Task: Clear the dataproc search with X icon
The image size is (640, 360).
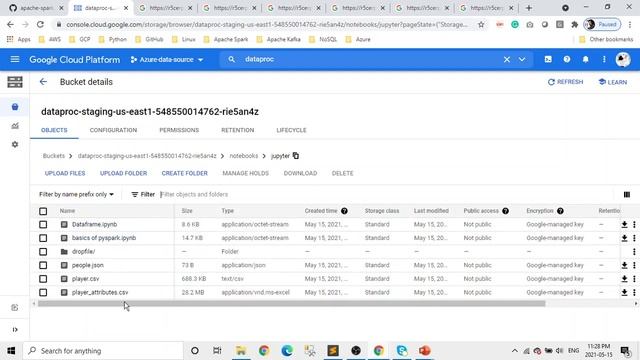Action: click(x=507, y=60)
